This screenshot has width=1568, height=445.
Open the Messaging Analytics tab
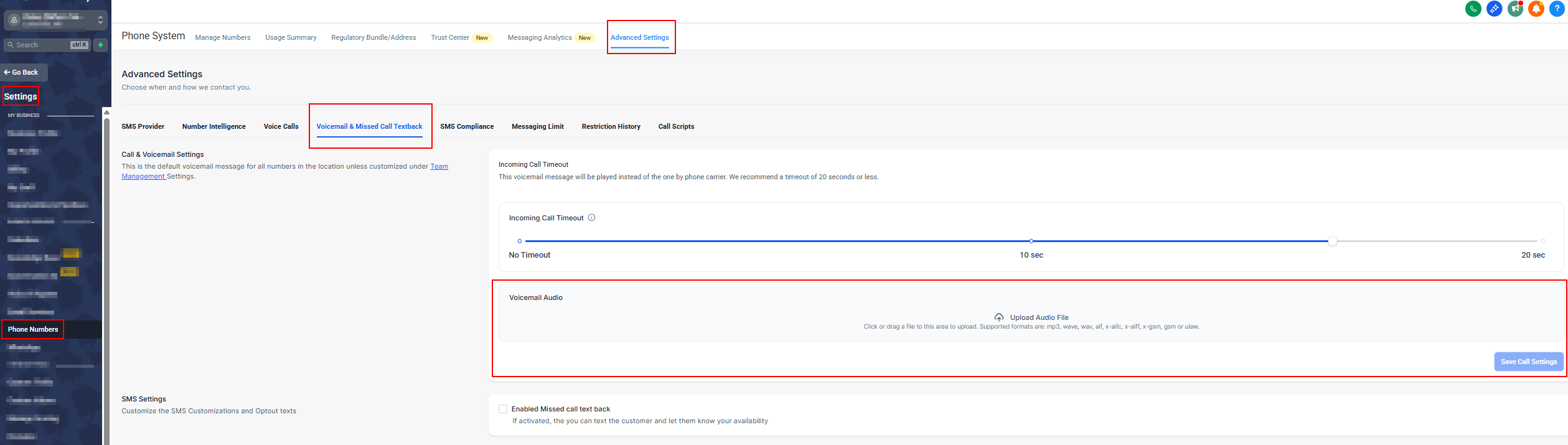pos(540,37)
